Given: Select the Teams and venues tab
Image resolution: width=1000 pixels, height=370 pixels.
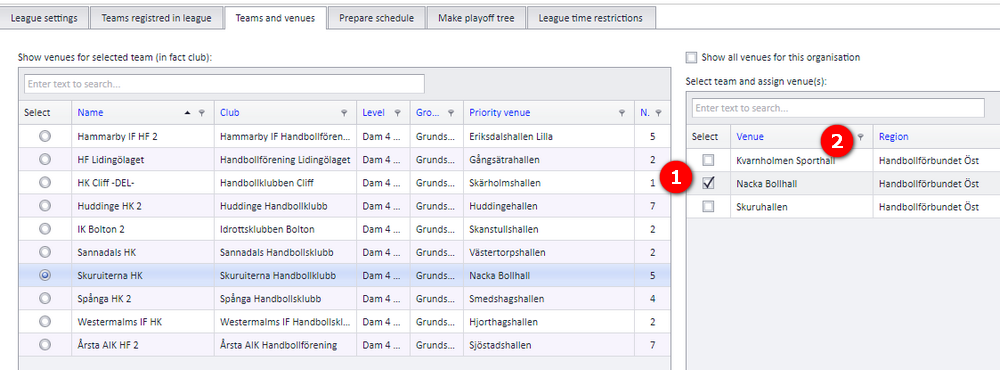Looking at the screenshot, I should pos(275,18).
